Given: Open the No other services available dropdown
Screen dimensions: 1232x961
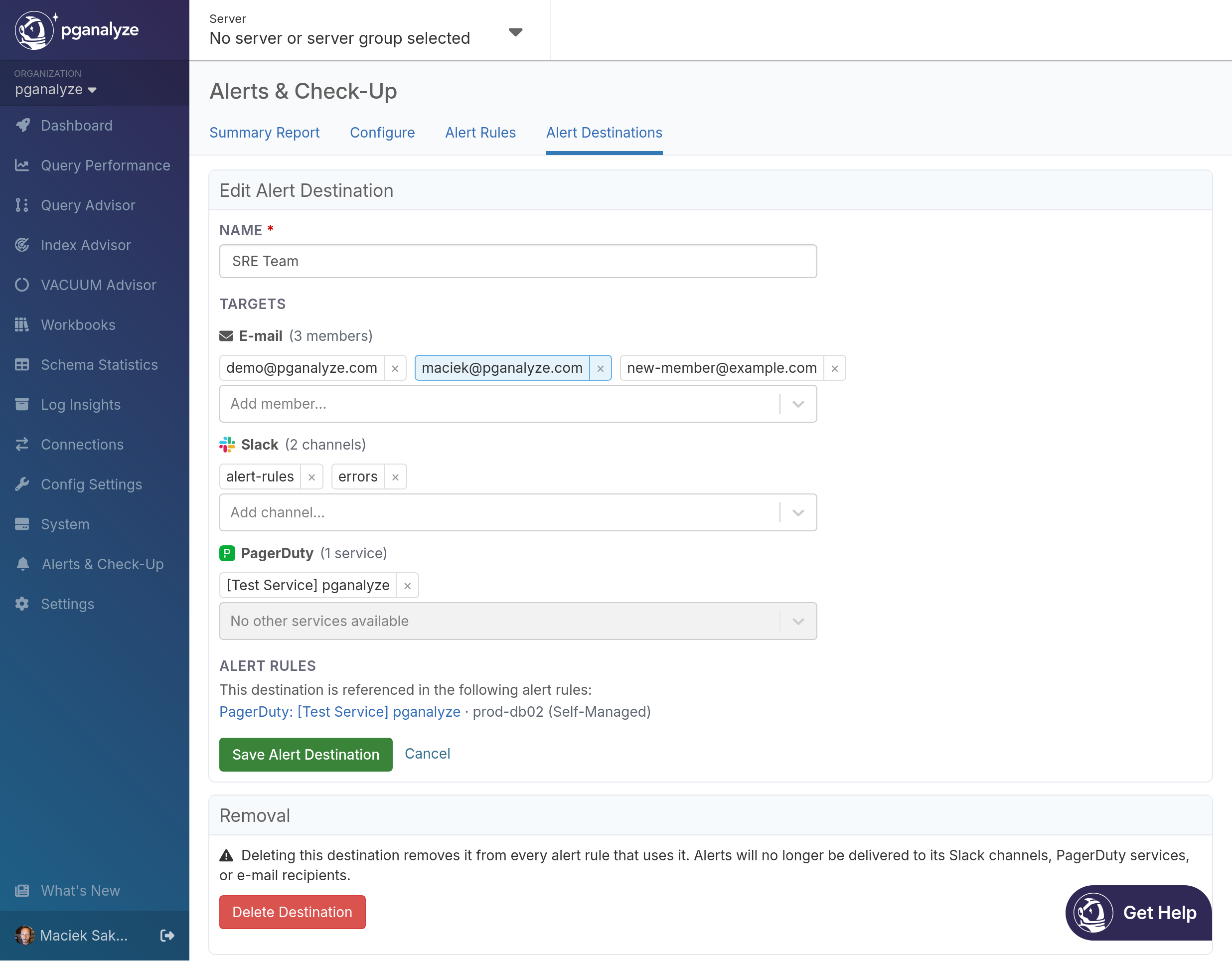Looking at the screenshot, I should click(x=518, y=621).
